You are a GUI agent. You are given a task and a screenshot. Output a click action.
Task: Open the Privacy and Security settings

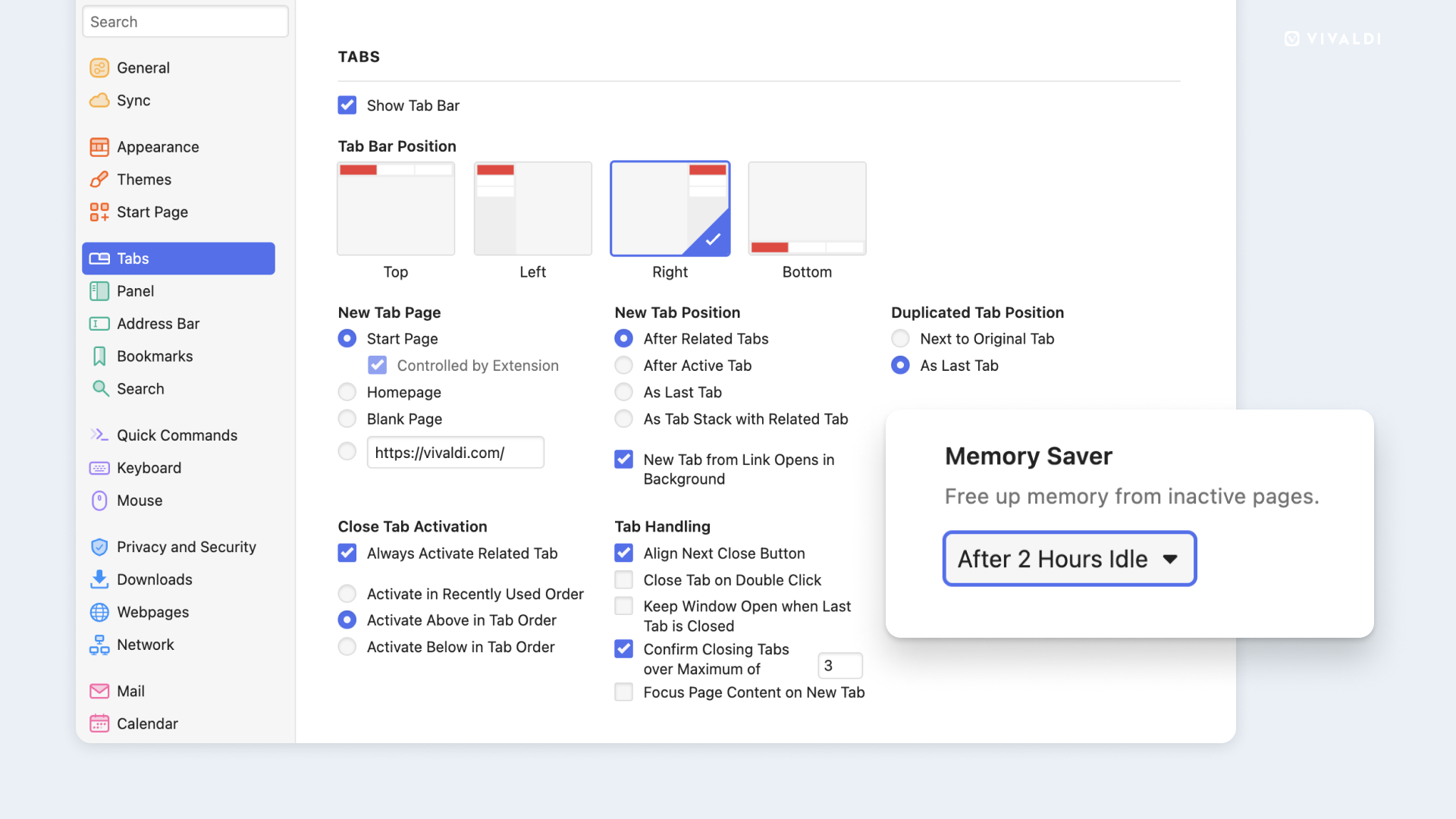pyautogui.click(x=186, y=546)
